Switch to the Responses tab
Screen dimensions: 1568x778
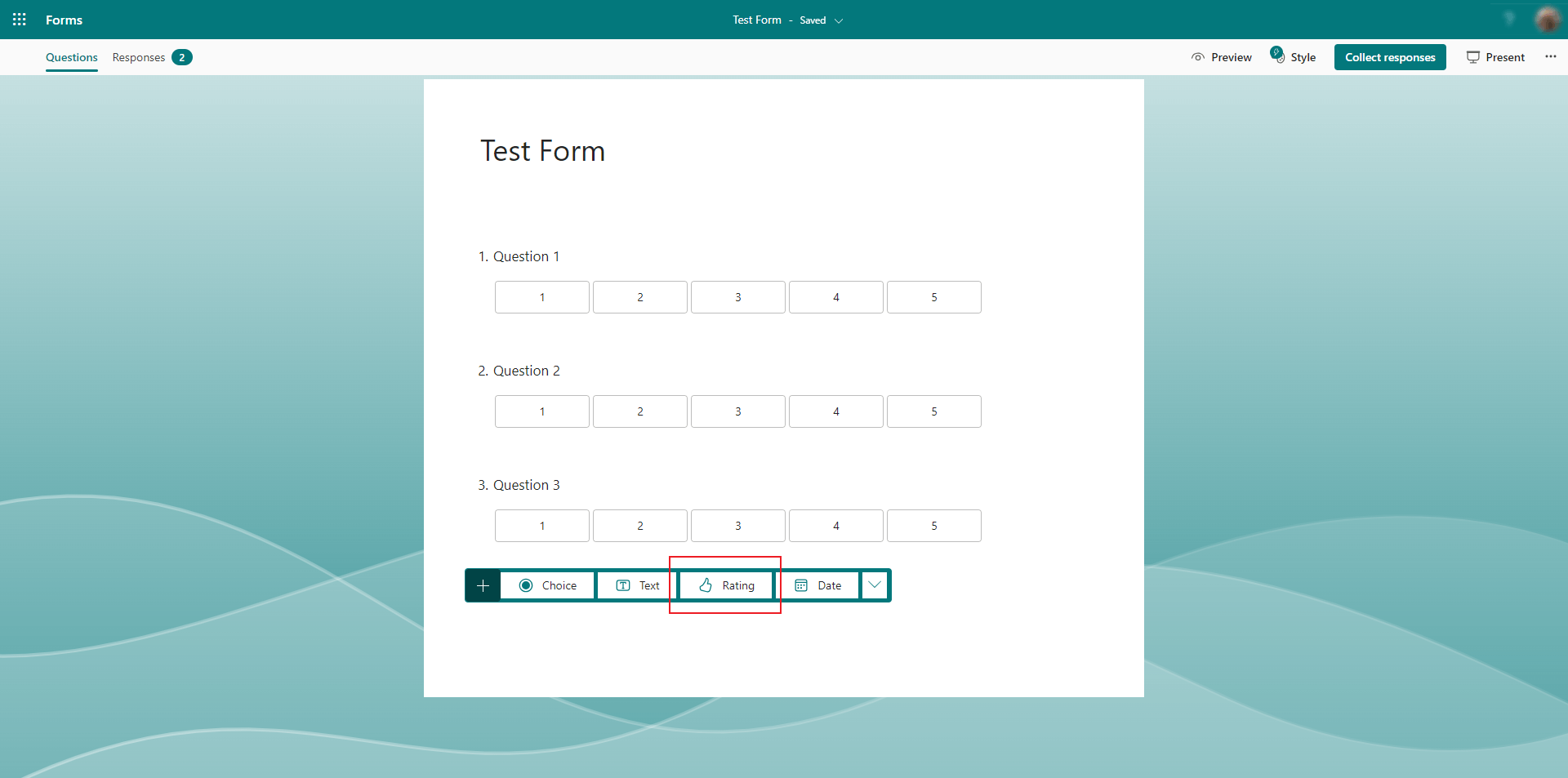[137, 57]
